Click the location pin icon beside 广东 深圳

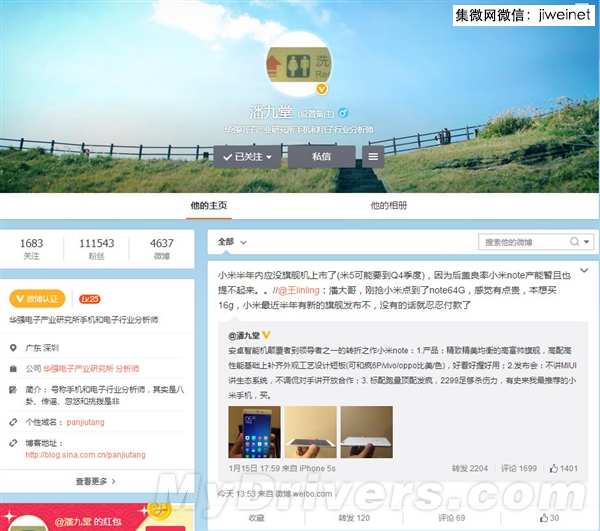13,348
